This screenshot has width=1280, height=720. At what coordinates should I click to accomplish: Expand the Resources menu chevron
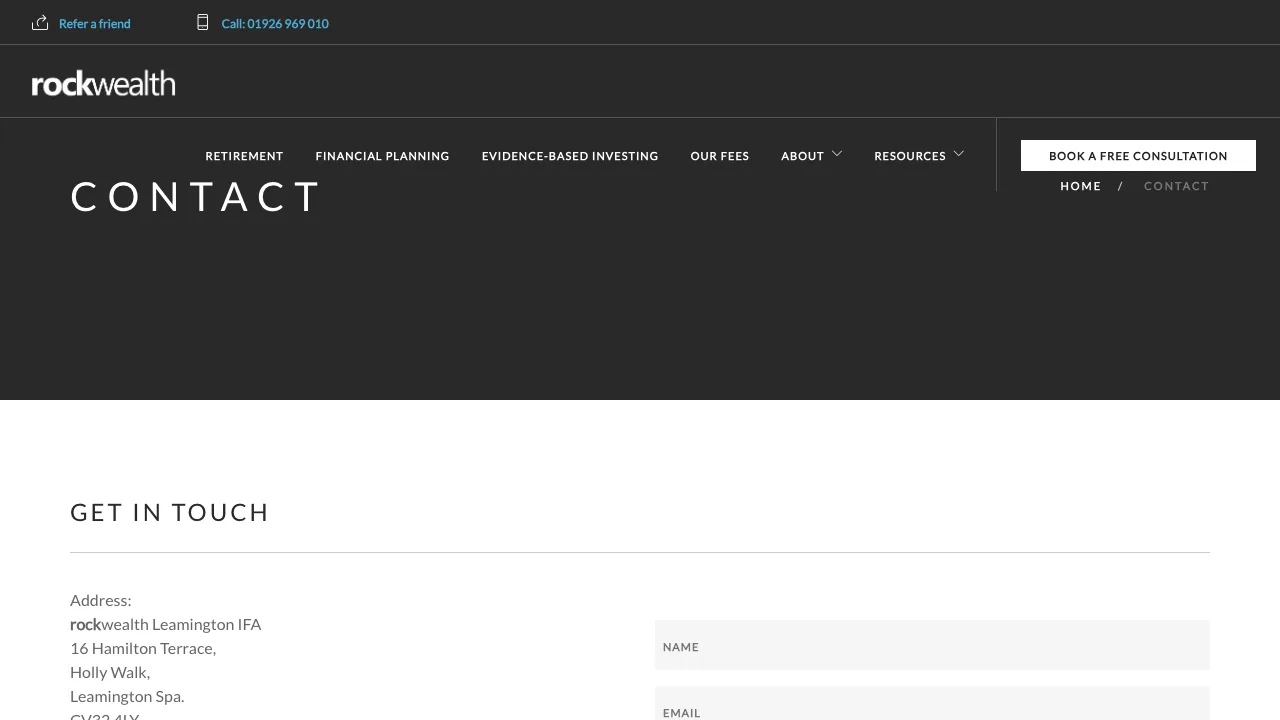click(958, 154)
